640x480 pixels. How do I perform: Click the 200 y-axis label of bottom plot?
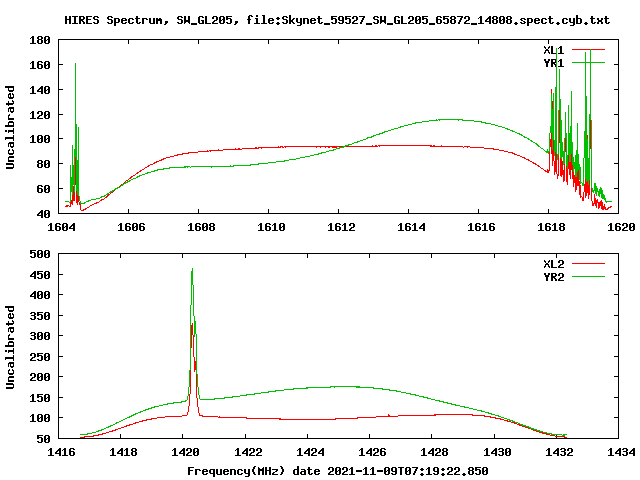[x=40, y=377]
